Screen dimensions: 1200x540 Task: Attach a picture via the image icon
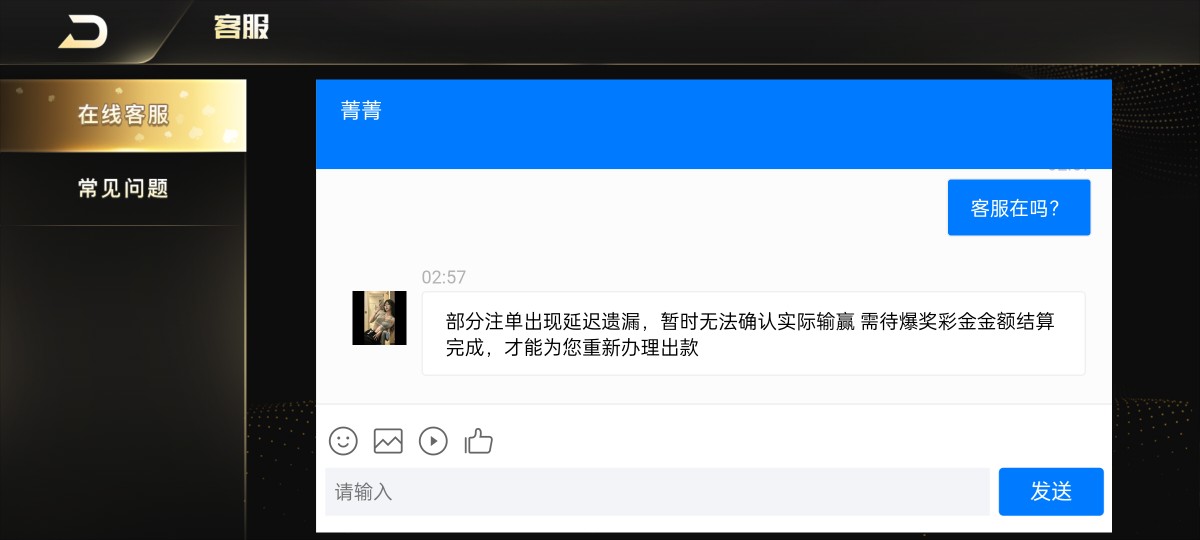[x=388, y=440]
